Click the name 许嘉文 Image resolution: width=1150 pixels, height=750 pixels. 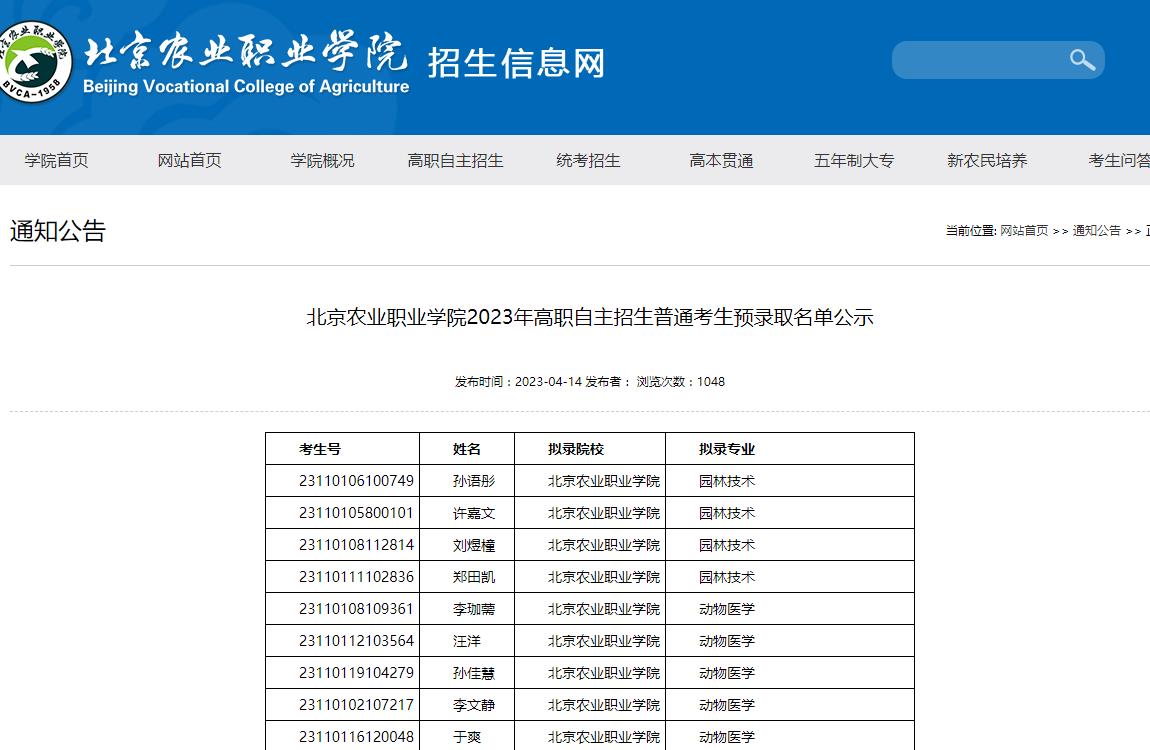click(x=474, y=513)
